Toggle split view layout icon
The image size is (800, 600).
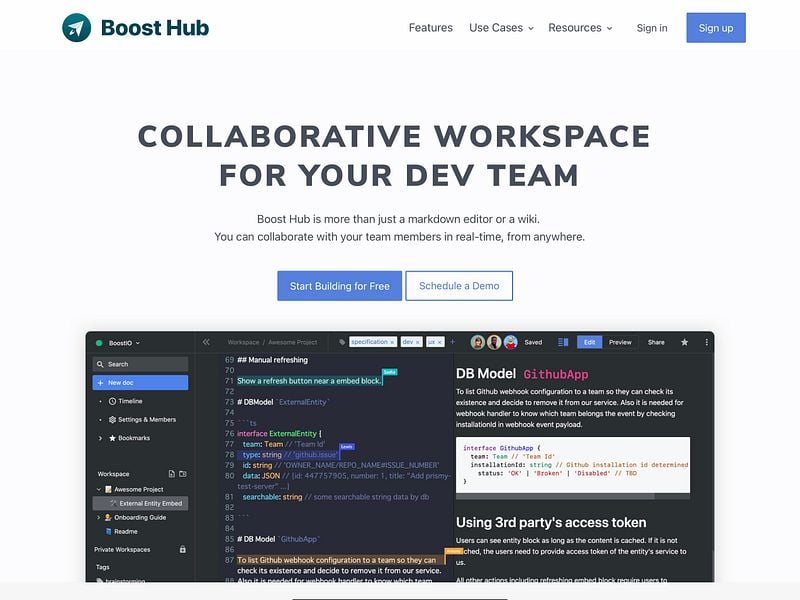click(563, 342)
